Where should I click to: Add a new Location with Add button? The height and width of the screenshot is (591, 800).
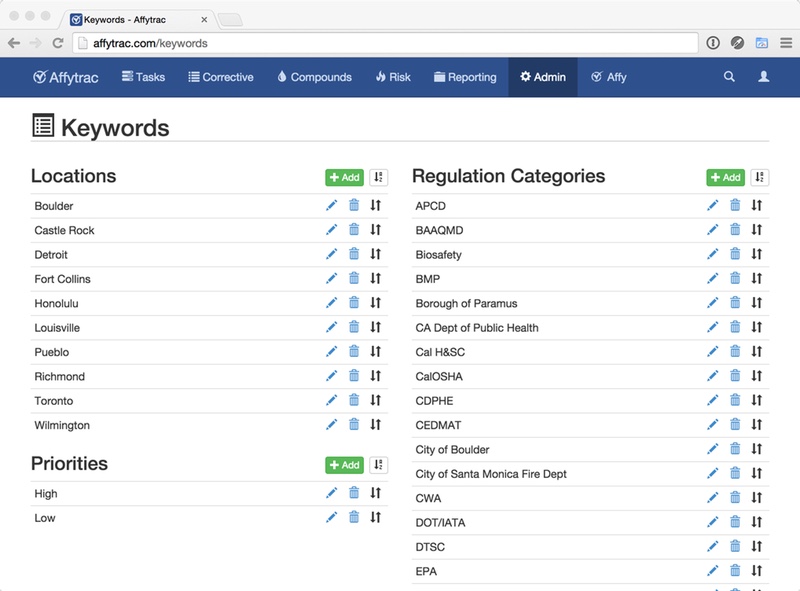(344, 177)
